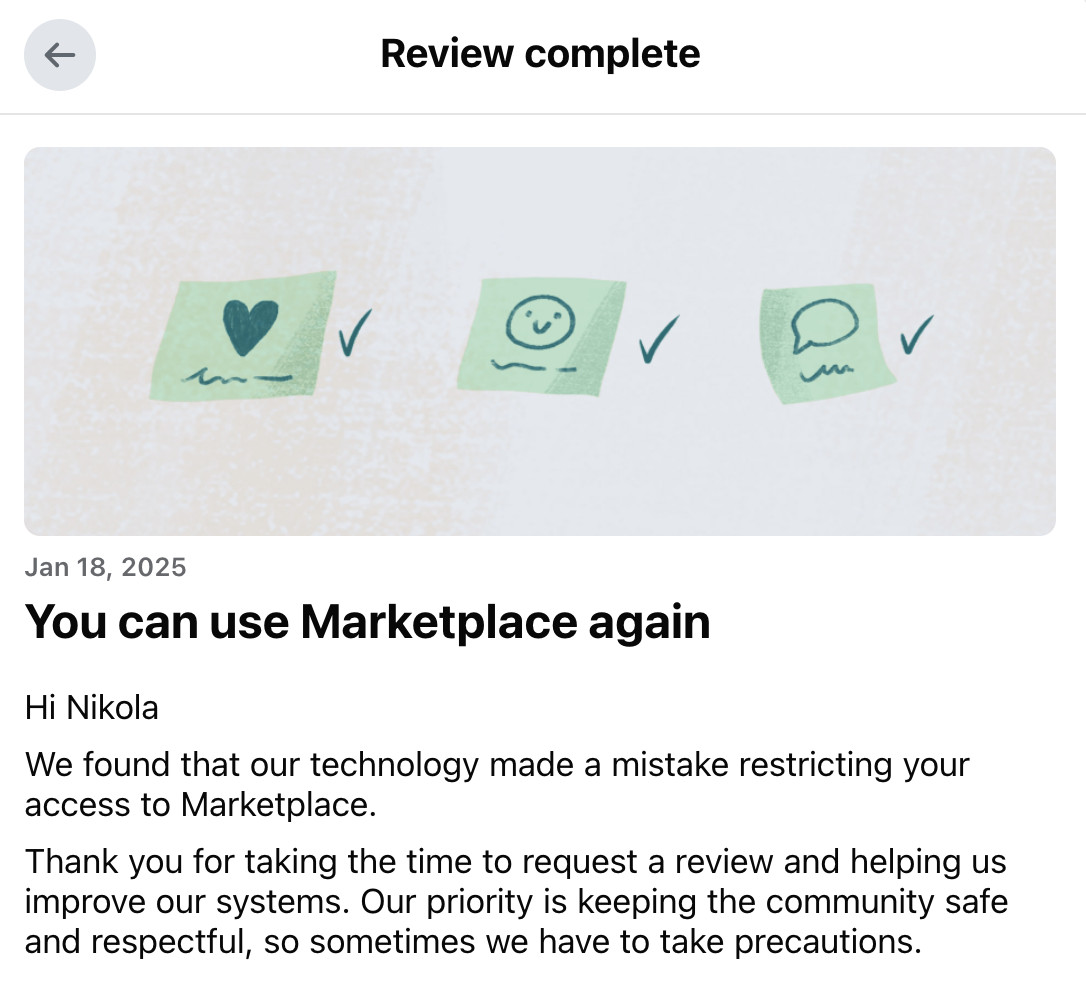Click the speech bubble drawing
This screenshot has height=984, width=1086.
point(824,325)
